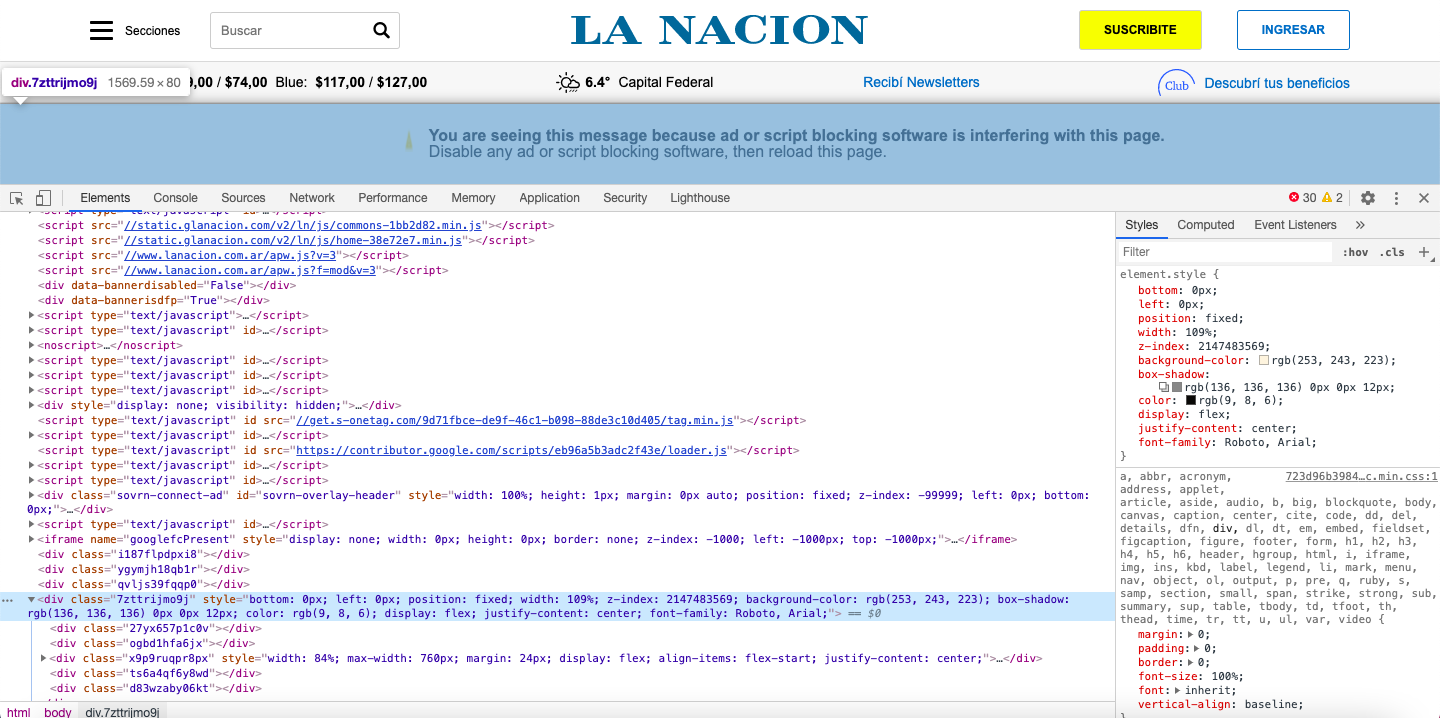Expand the border shorthand property

coord(1191,662)
